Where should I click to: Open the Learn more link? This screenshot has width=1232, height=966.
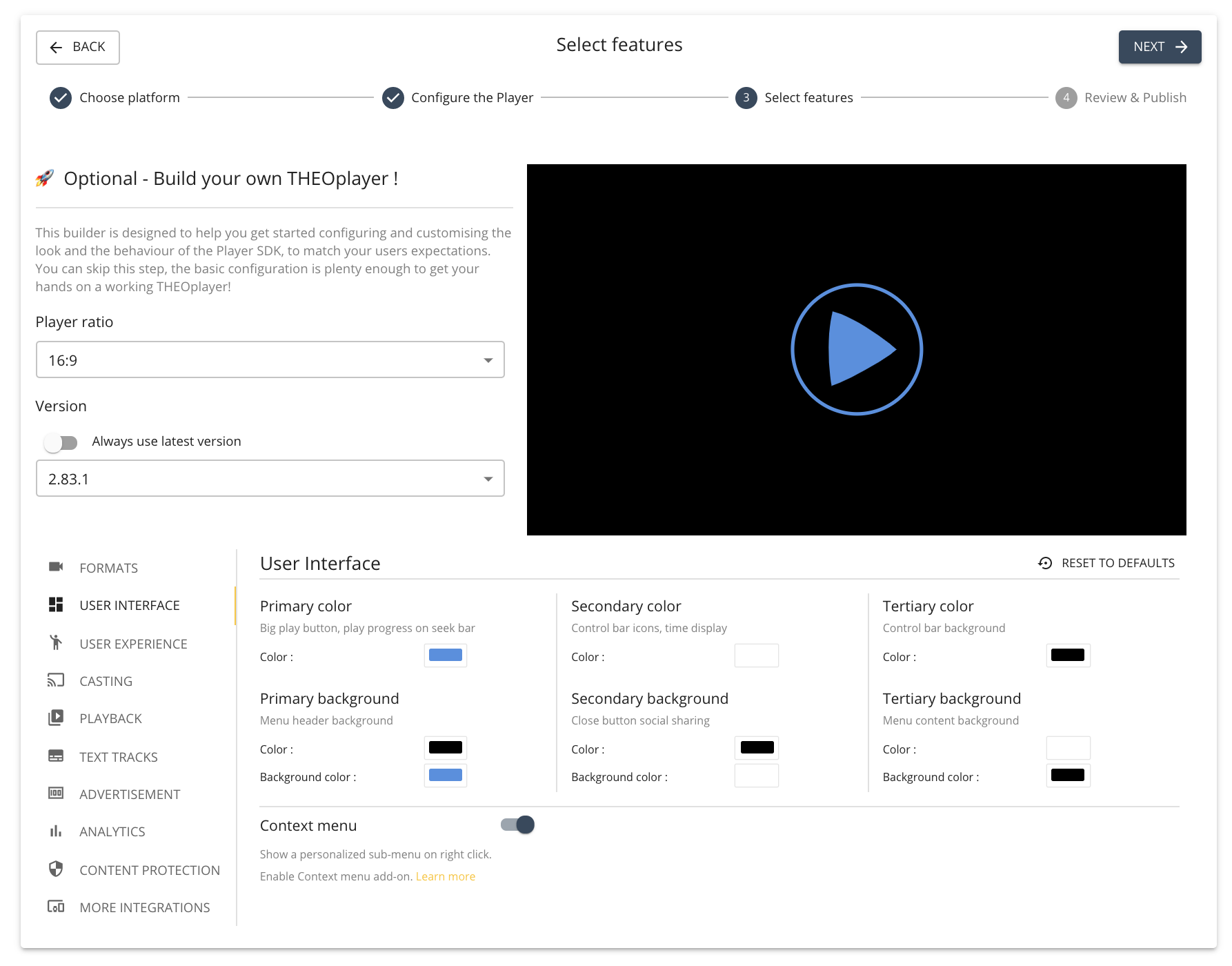[x=445, y=876]
